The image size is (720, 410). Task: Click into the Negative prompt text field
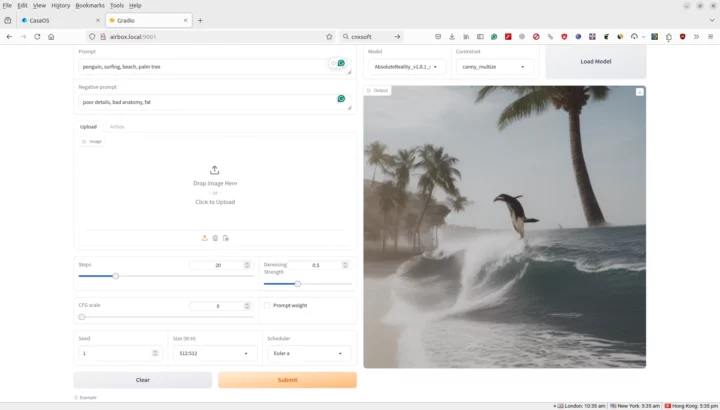coord(214,102)
